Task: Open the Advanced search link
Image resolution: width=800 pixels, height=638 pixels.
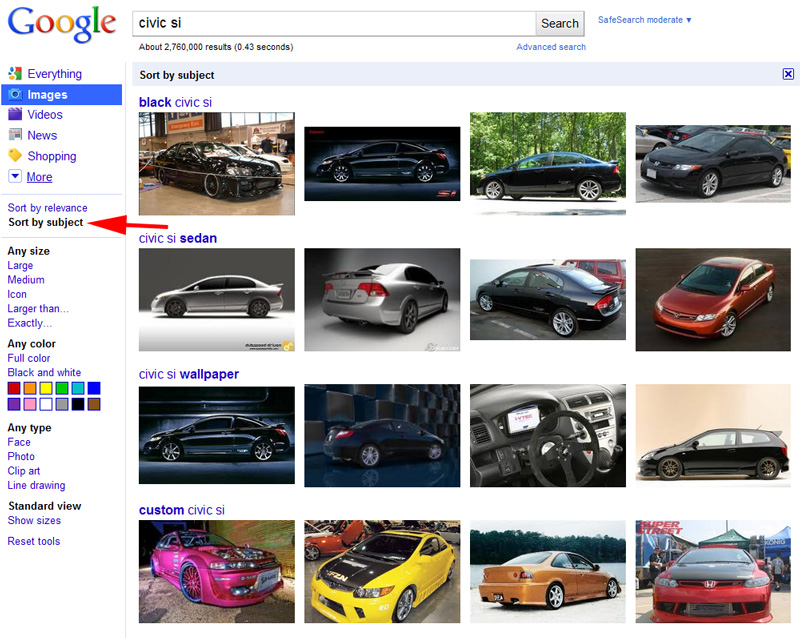Action: (x=551, y=47)
